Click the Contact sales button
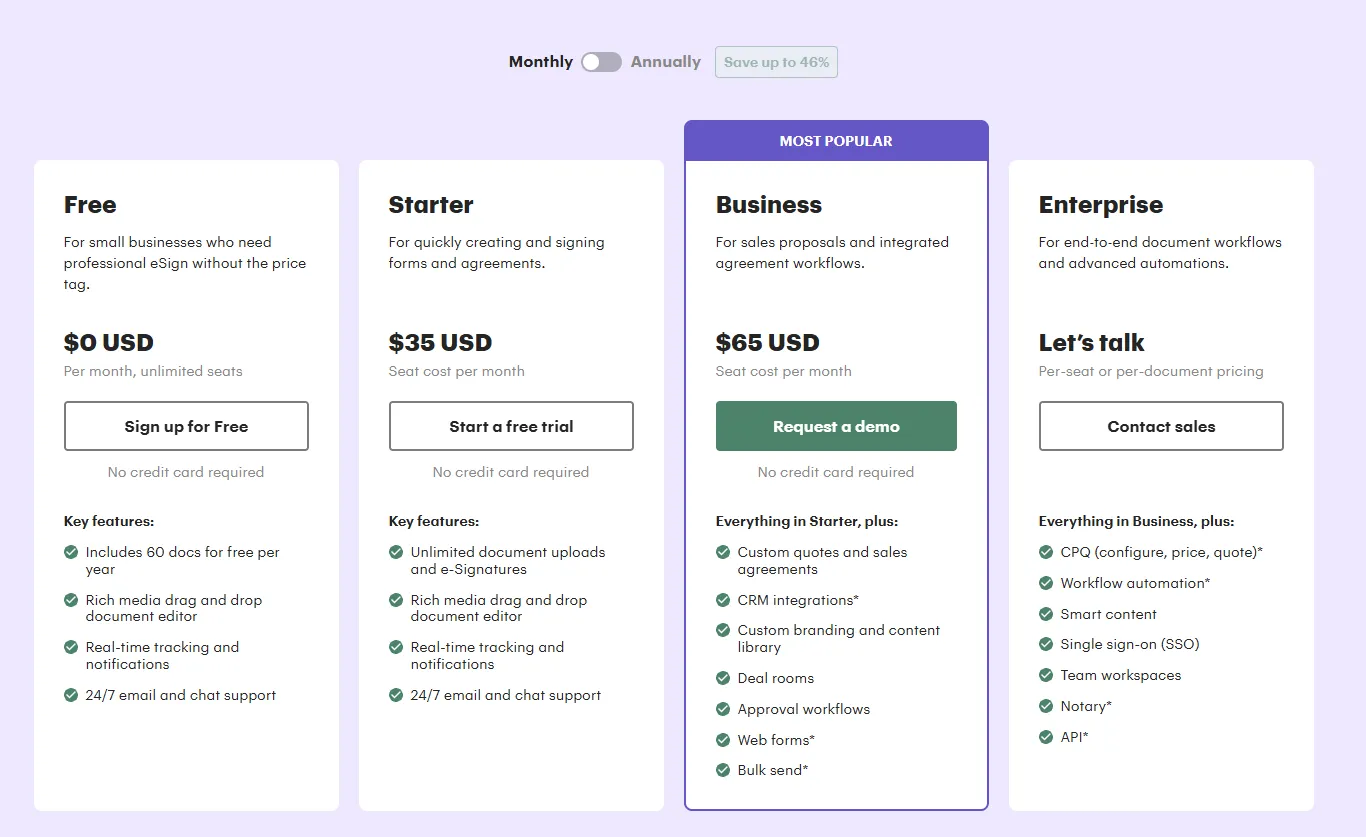Screen dimensions: 1366x837 coord(1161,426)
